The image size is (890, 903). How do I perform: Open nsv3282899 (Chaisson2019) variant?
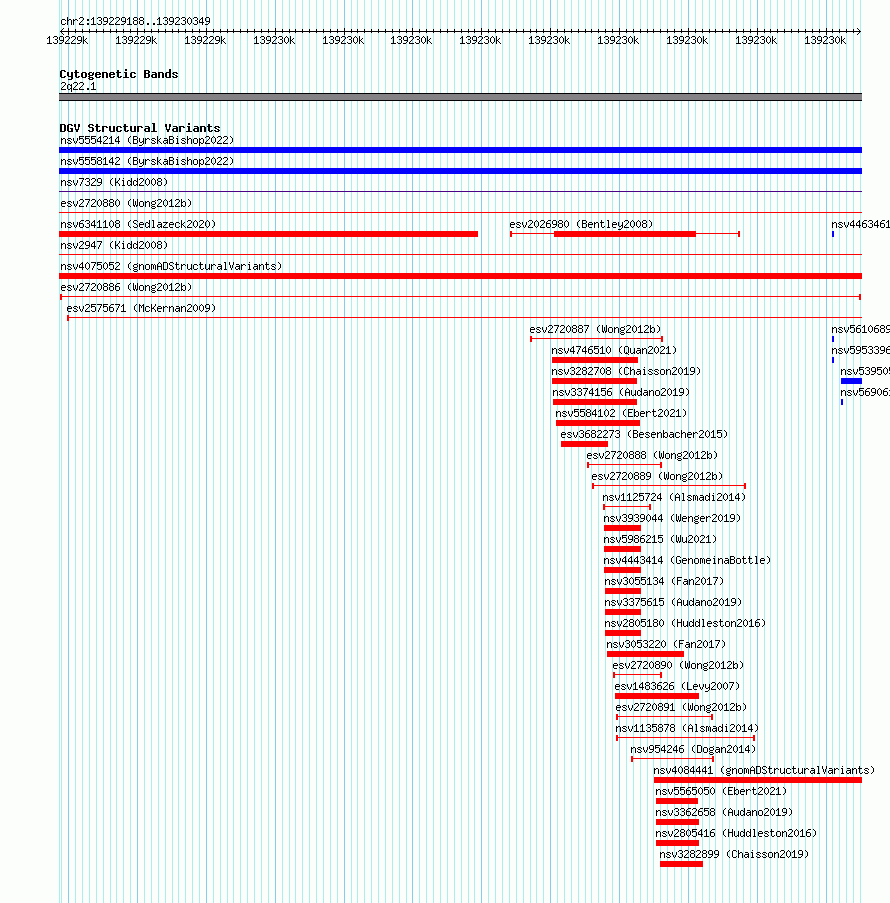[734, 855]
